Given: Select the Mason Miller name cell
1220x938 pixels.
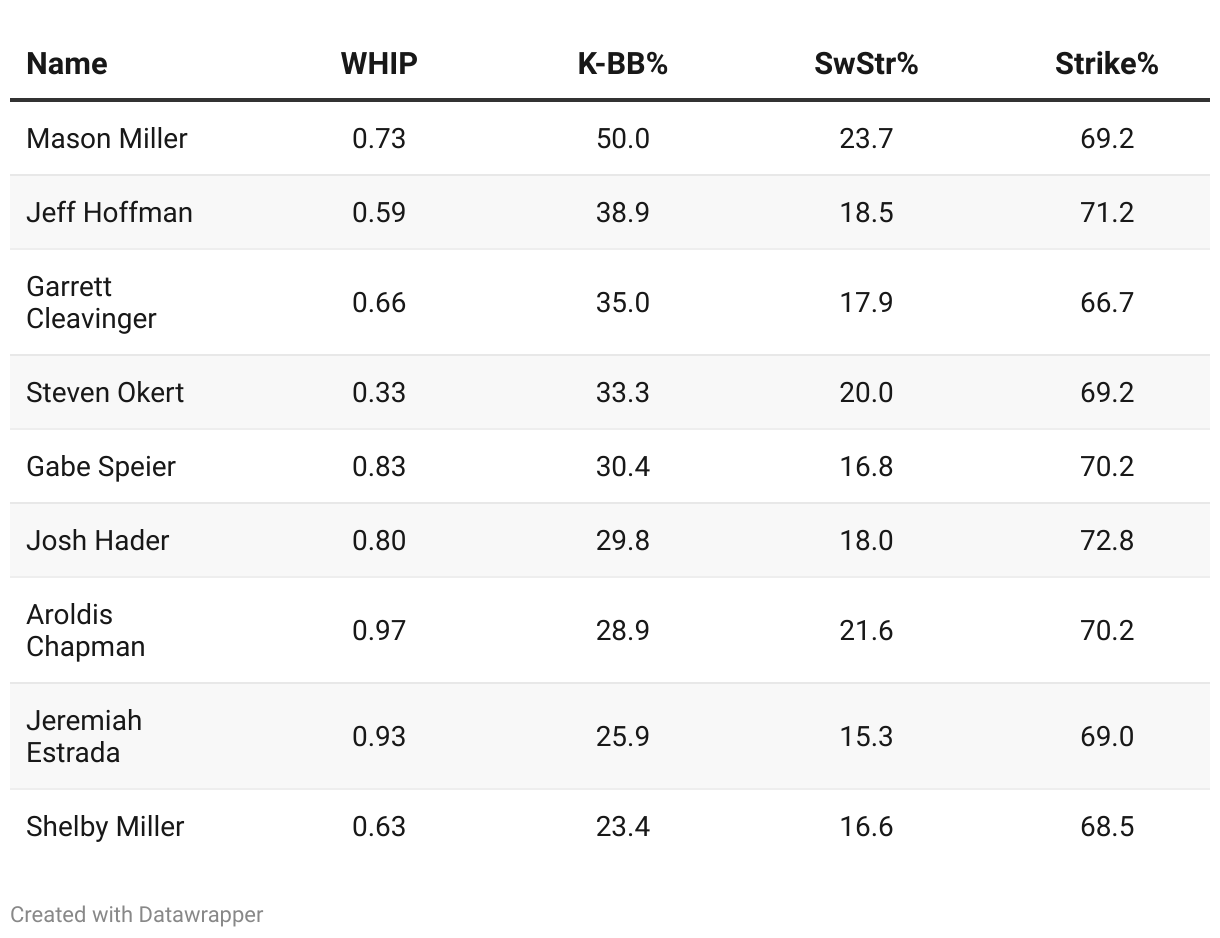Looking at the screenshot, I should [x=107, y=138].
